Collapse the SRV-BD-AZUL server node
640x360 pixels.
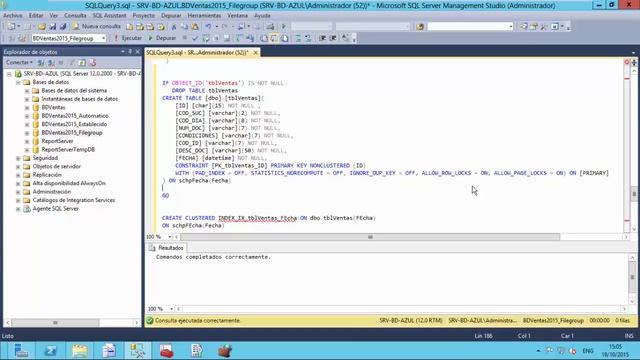pyautogui.click(x=9, y=74)
